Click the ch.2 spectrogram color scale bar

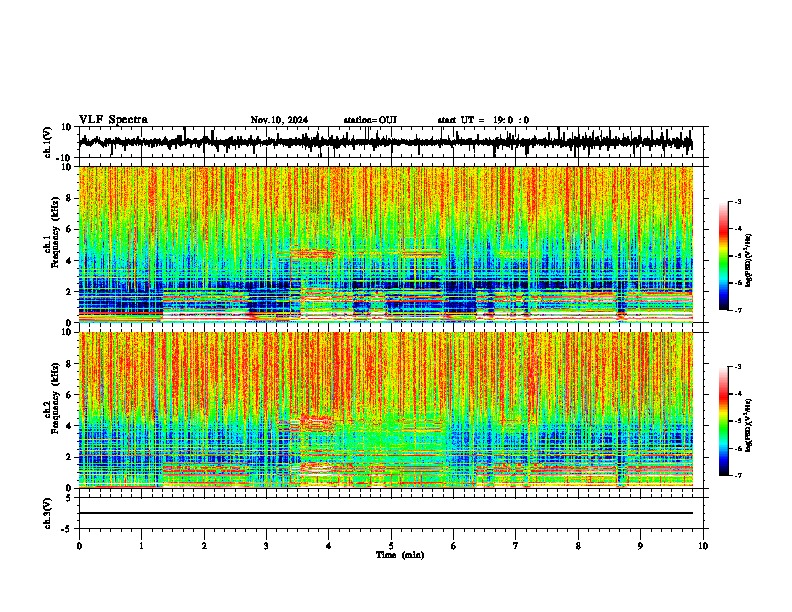pyautogui.click(x=723, y=421)
